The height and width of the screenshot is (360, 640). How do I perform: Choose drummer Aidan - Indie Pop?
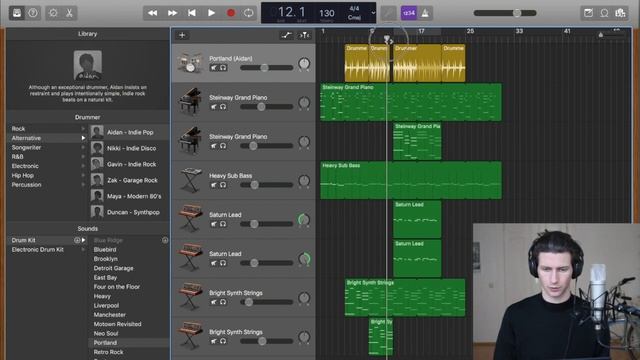(x=129, y=132)
